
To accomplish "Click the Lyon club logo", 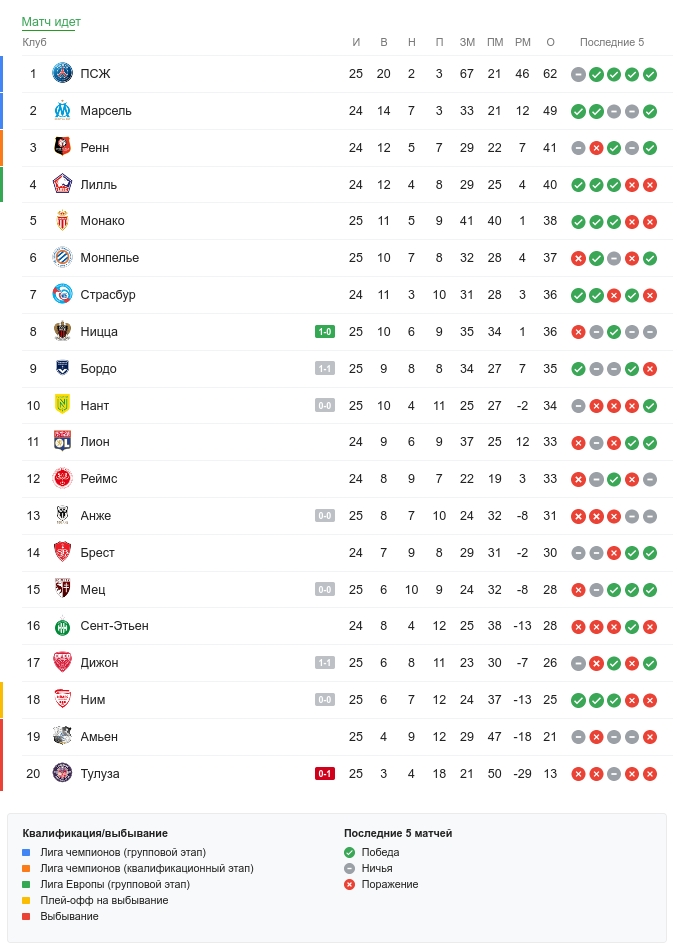I will (62, 442).
